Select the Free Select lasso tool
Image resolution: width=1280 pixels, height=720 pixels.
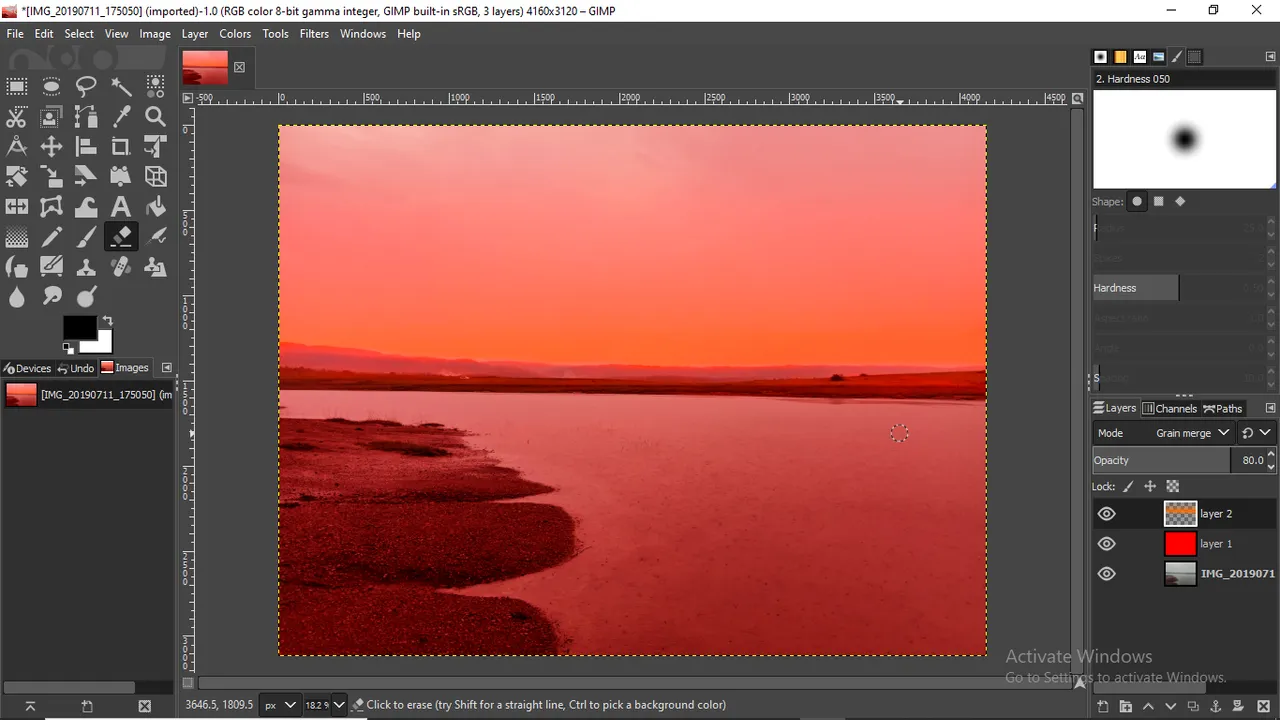(86, 87)
